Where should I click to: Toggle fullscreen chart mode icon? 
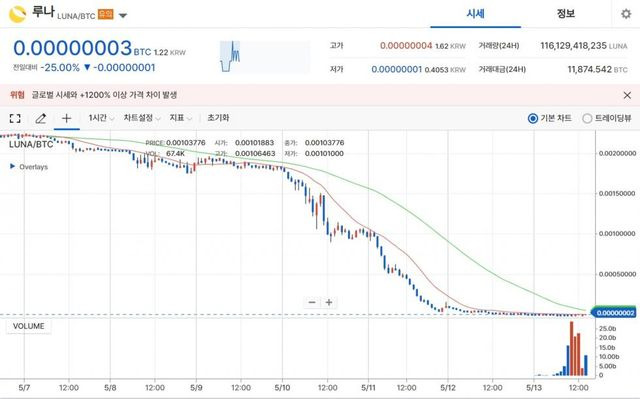point(15,118)
